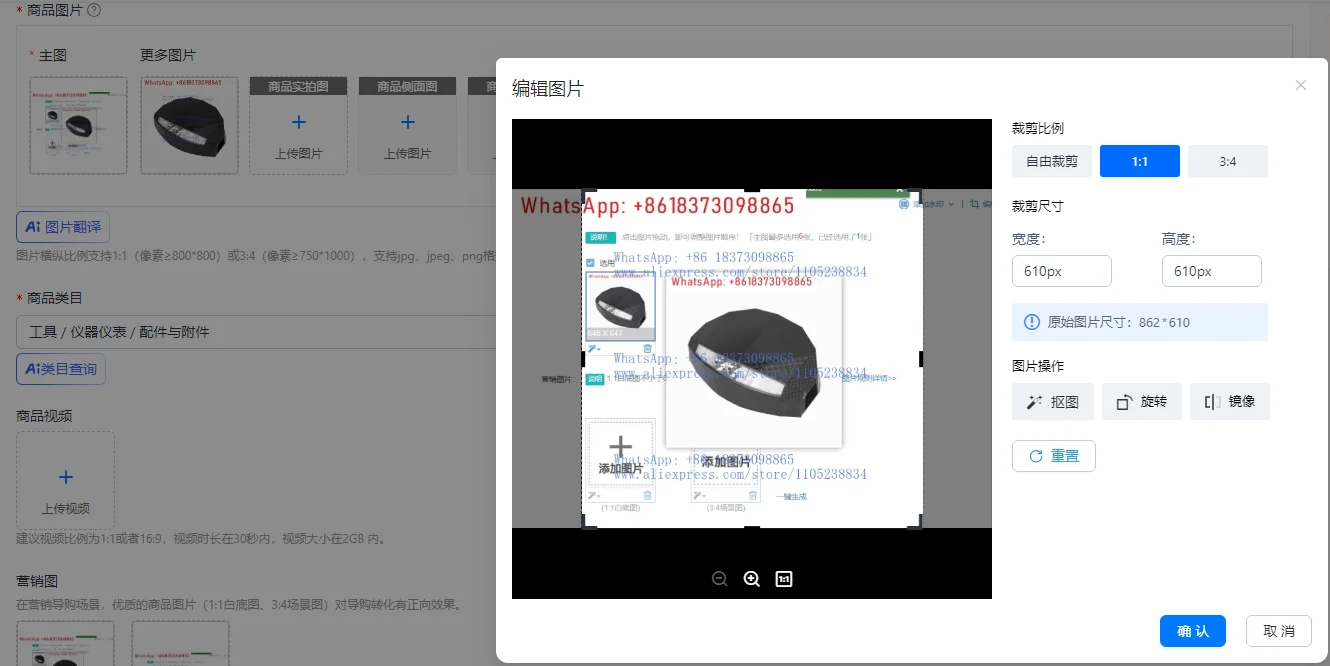The height and width of the screenshot is (666, 1330).
Task: Focus the 宽度 width input field
Action: (x=1062, y=271)
